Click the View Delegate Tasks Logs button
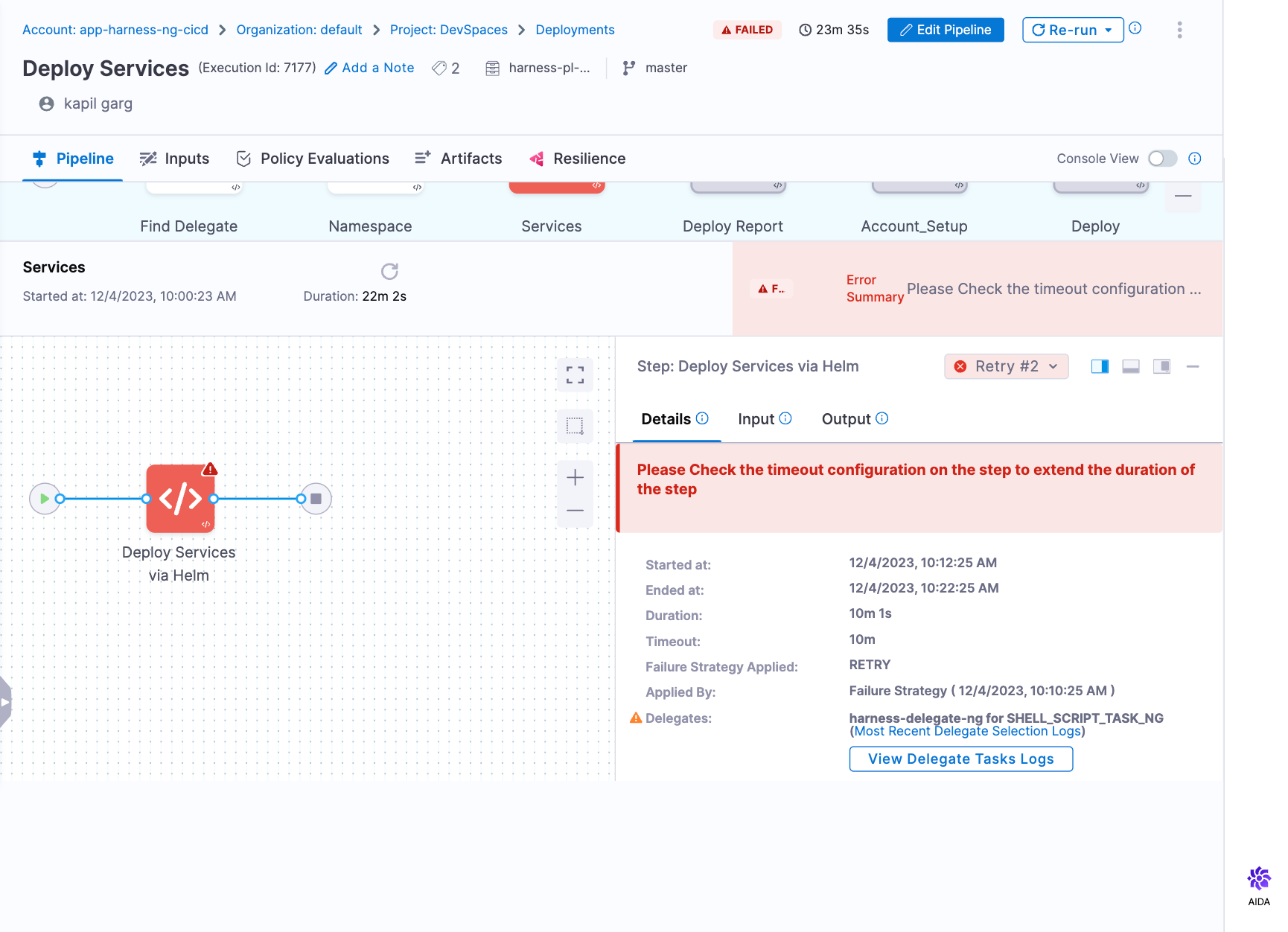1288x932 pixels. click(x=960, y=759)
